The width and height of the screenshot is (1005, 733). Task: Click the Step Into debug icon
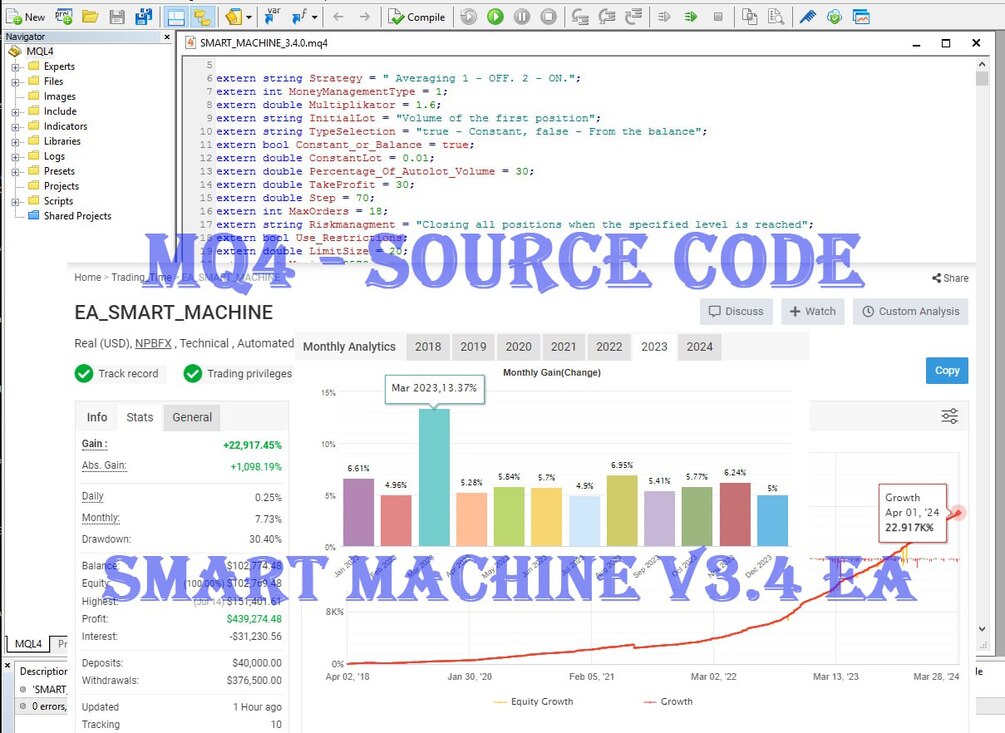point(580,17)
